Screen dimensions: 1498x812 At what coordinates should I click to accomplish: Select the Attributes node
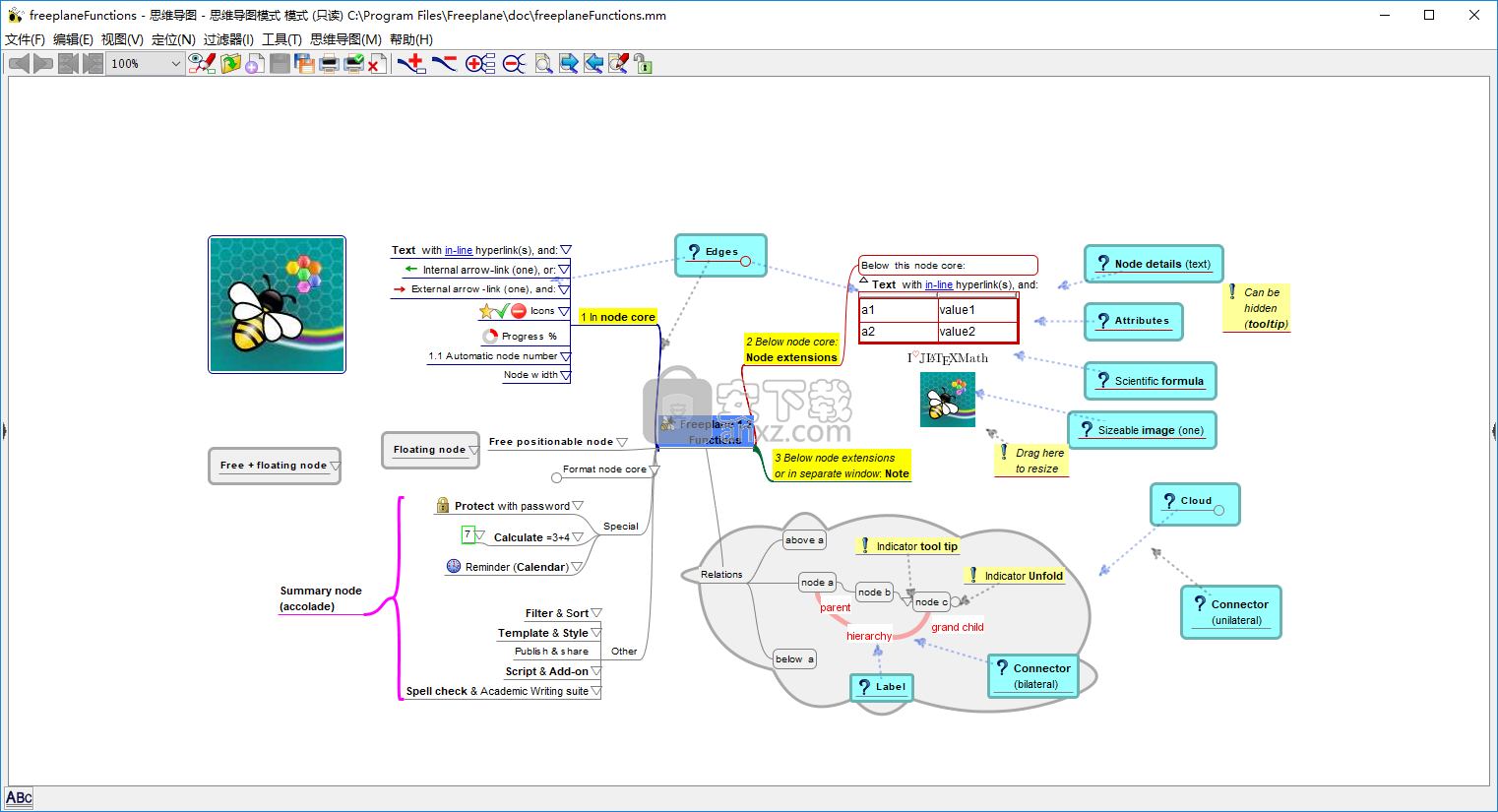[x=1134, y=321]
